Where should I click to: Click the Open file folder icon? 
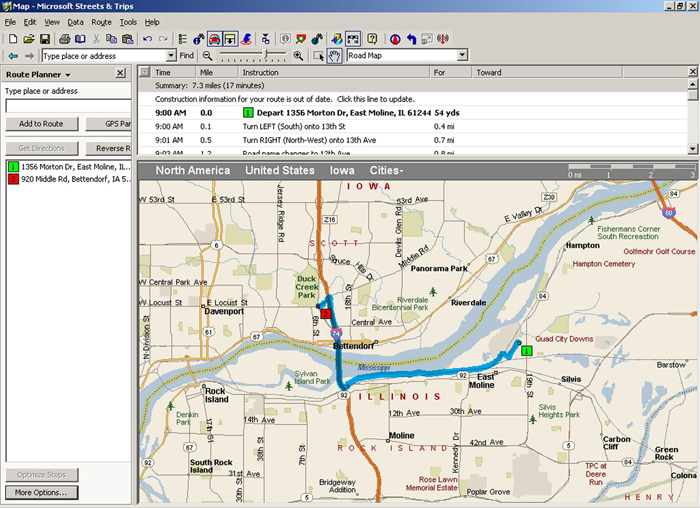tap(29, 39)
